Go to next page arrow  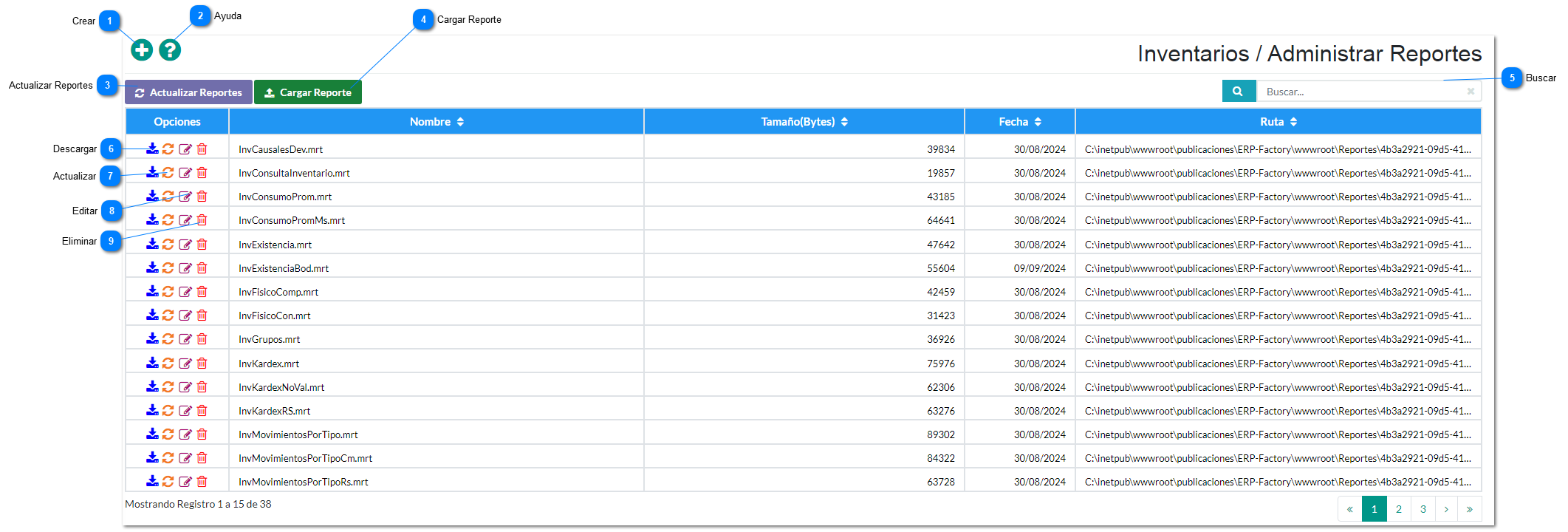tap(1446, 508)
